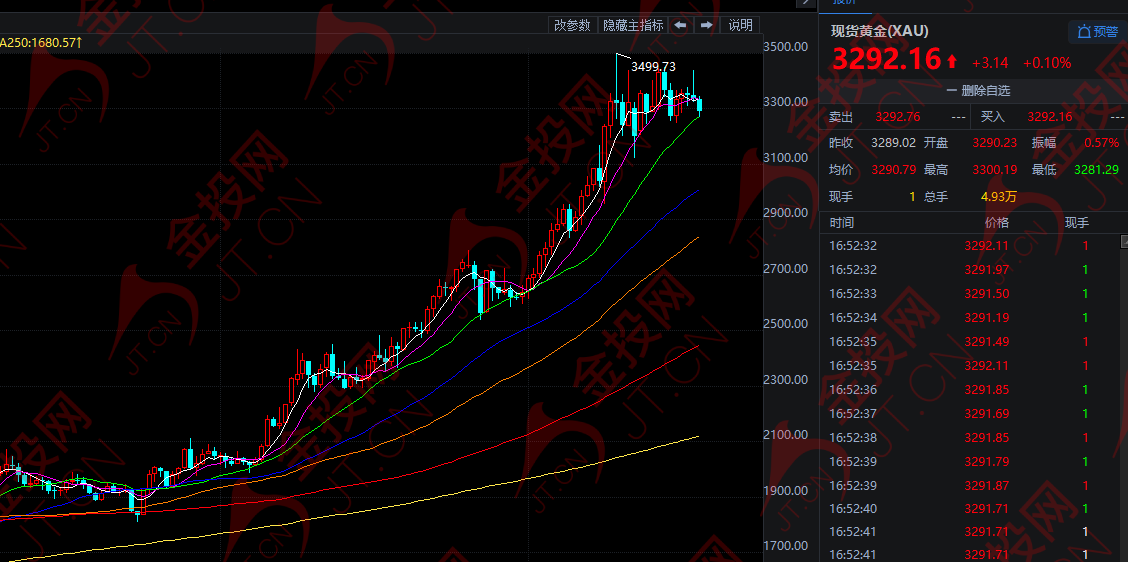Select the trade row priced 3291.49
This screenshot has width=1128, height=562.
(x=969, y=342)
